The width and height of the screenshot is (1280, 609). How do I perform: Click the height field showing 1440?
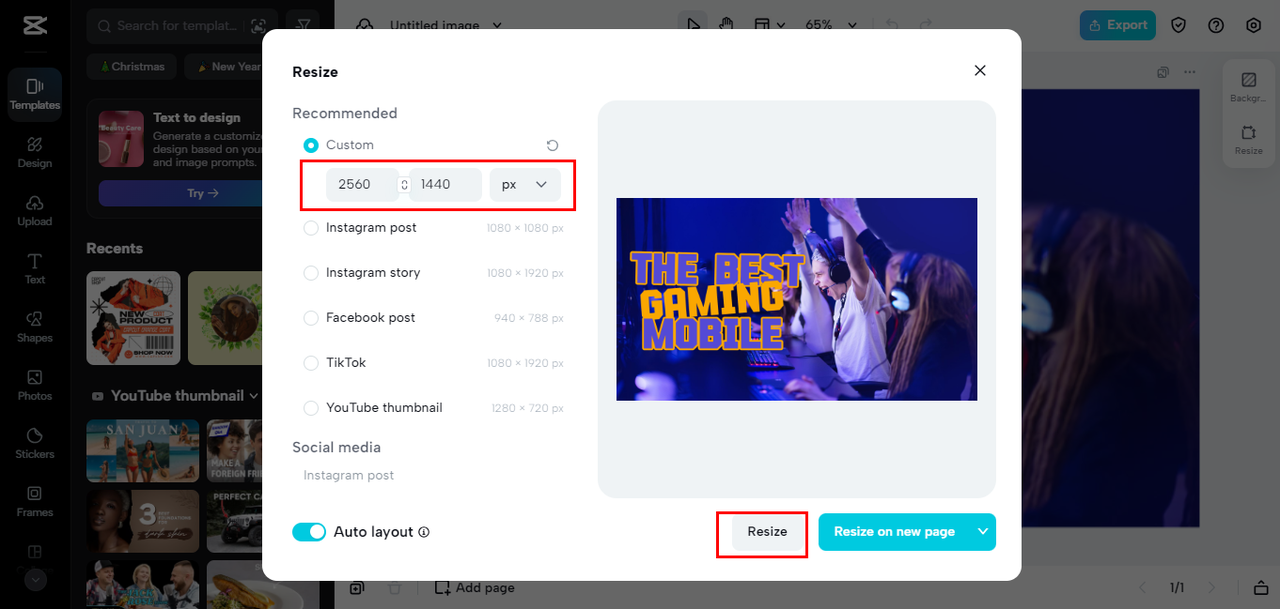[445, 184]
